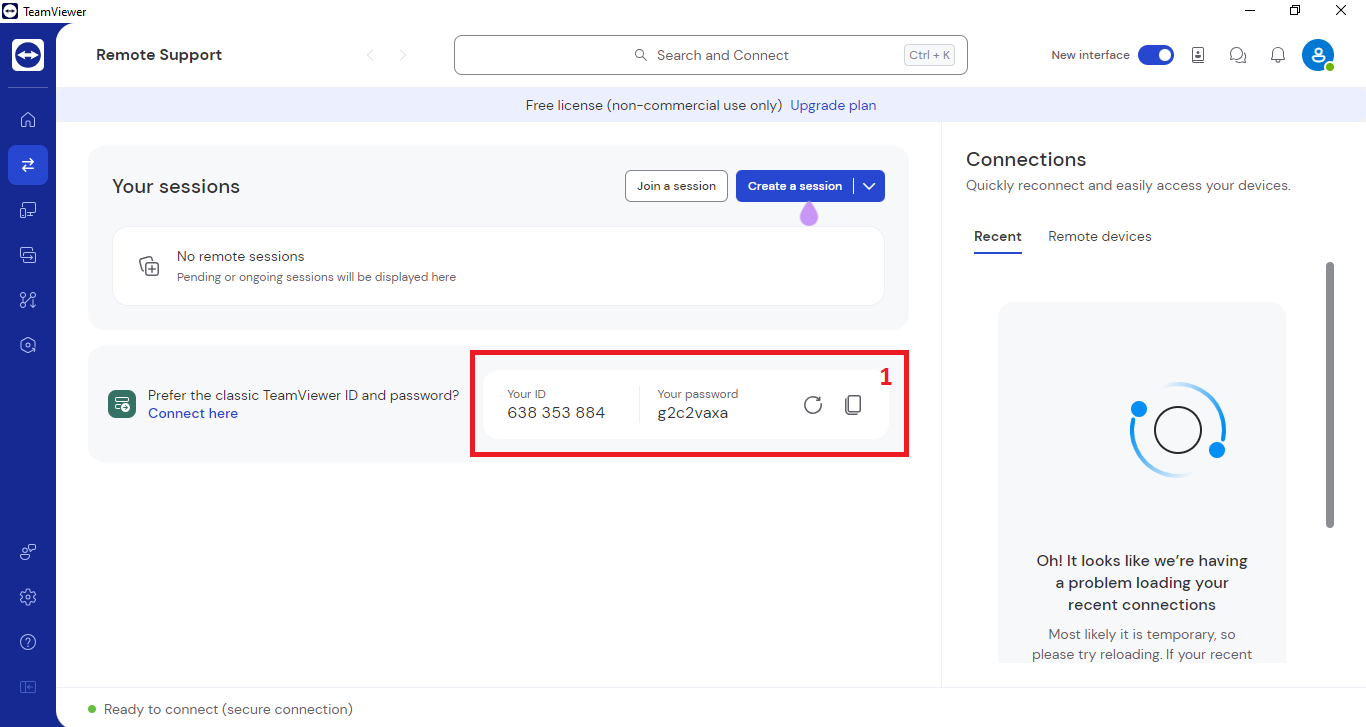Restore down the TeamViewer window
The width and height of the screenshot is (1366, 727).
(1295, 11)
